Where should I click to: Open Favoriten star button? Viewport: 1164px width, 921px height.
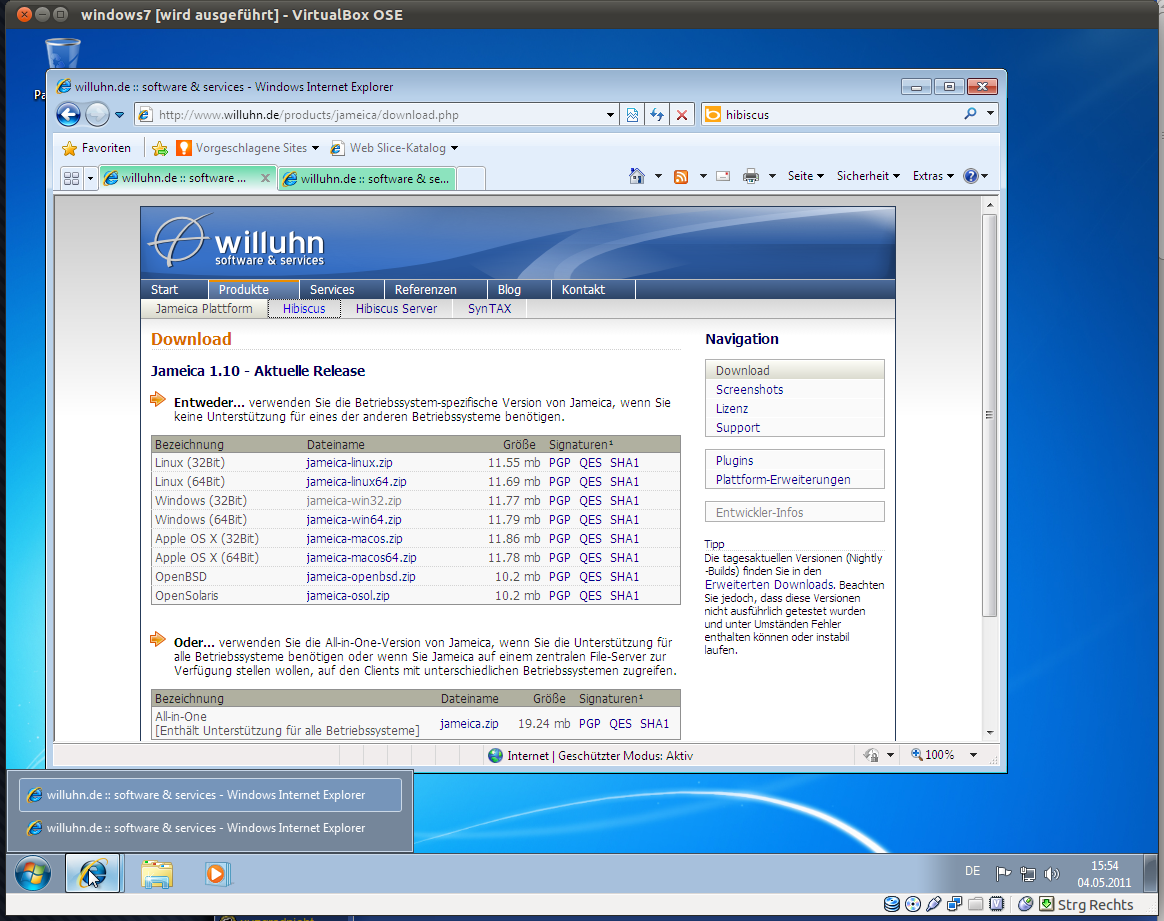(x=97, y=148)
